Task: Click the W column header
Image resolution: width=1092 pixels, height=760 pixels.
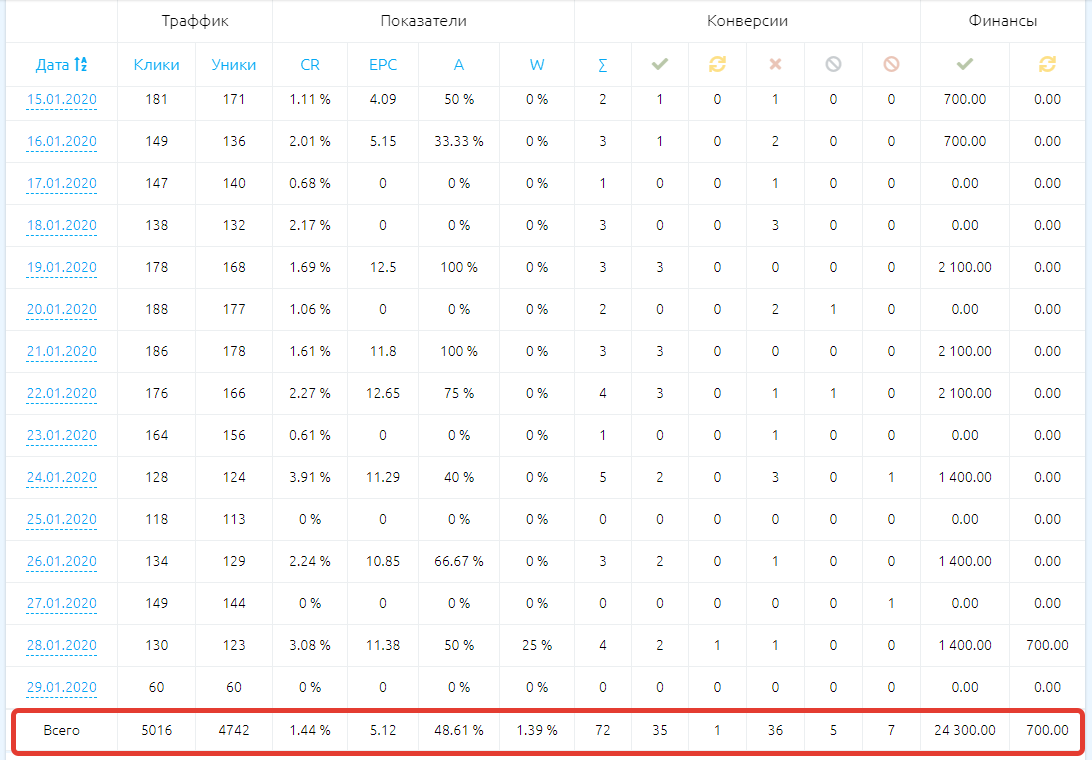Action: click(x=537, y=65)
